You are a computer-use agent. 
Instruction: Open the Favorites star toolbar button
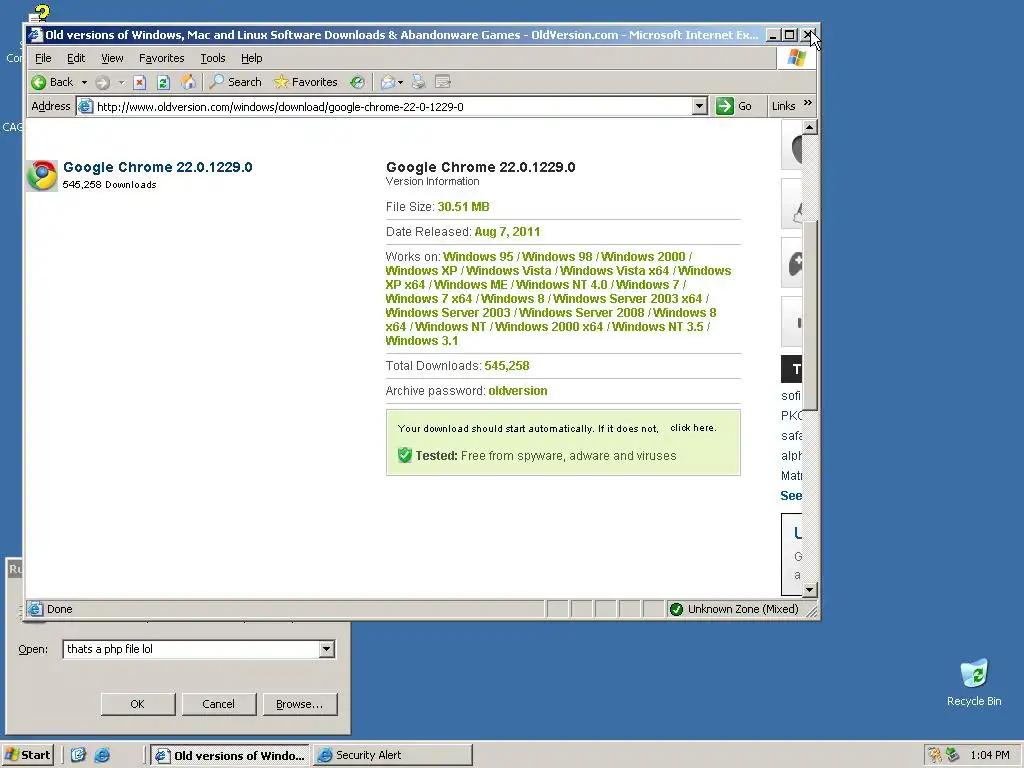[306, 82]
